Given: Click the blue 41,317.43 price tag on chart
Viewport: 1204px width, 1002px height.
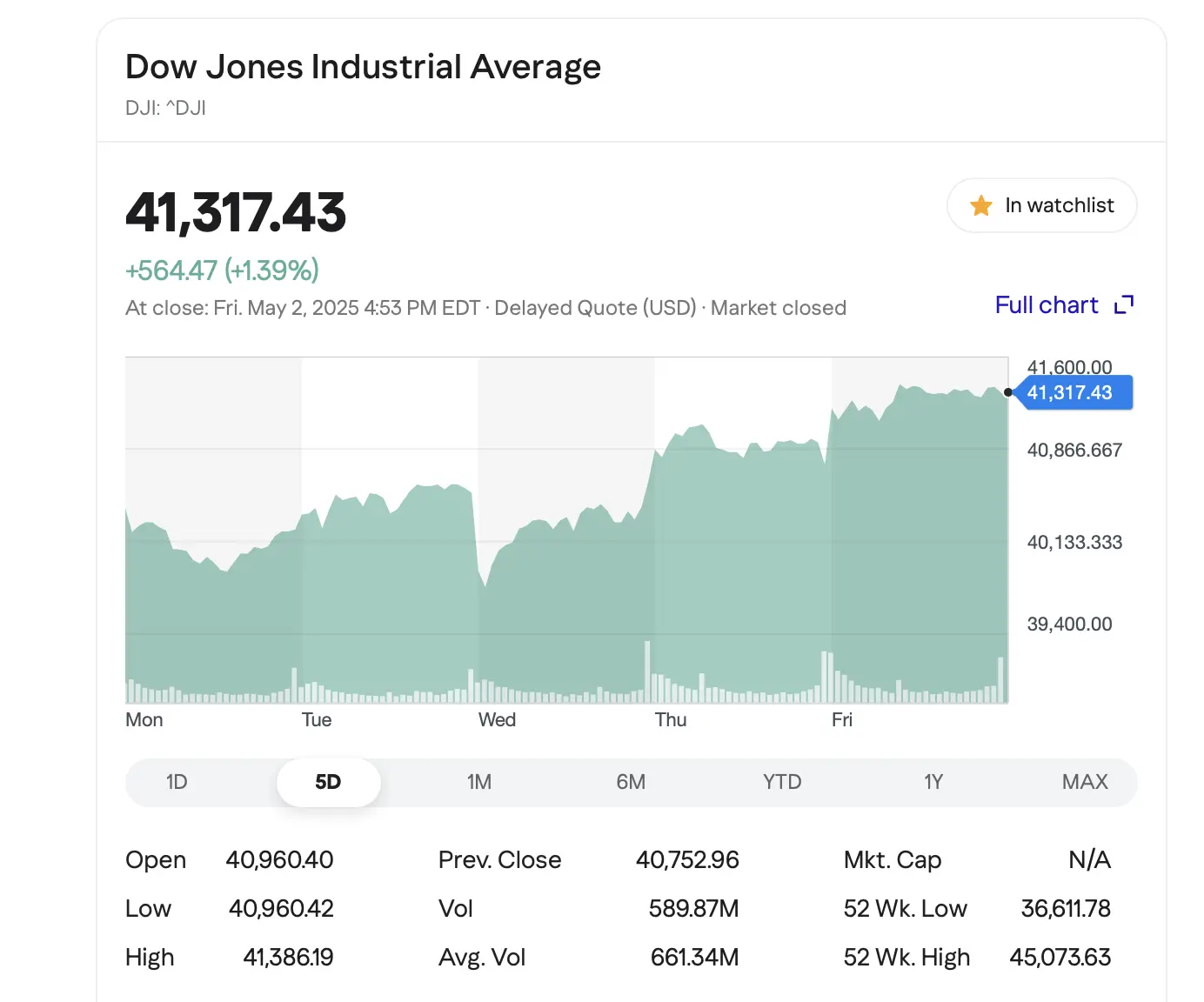Looking at the screenshot, I should pos(1071,393).
